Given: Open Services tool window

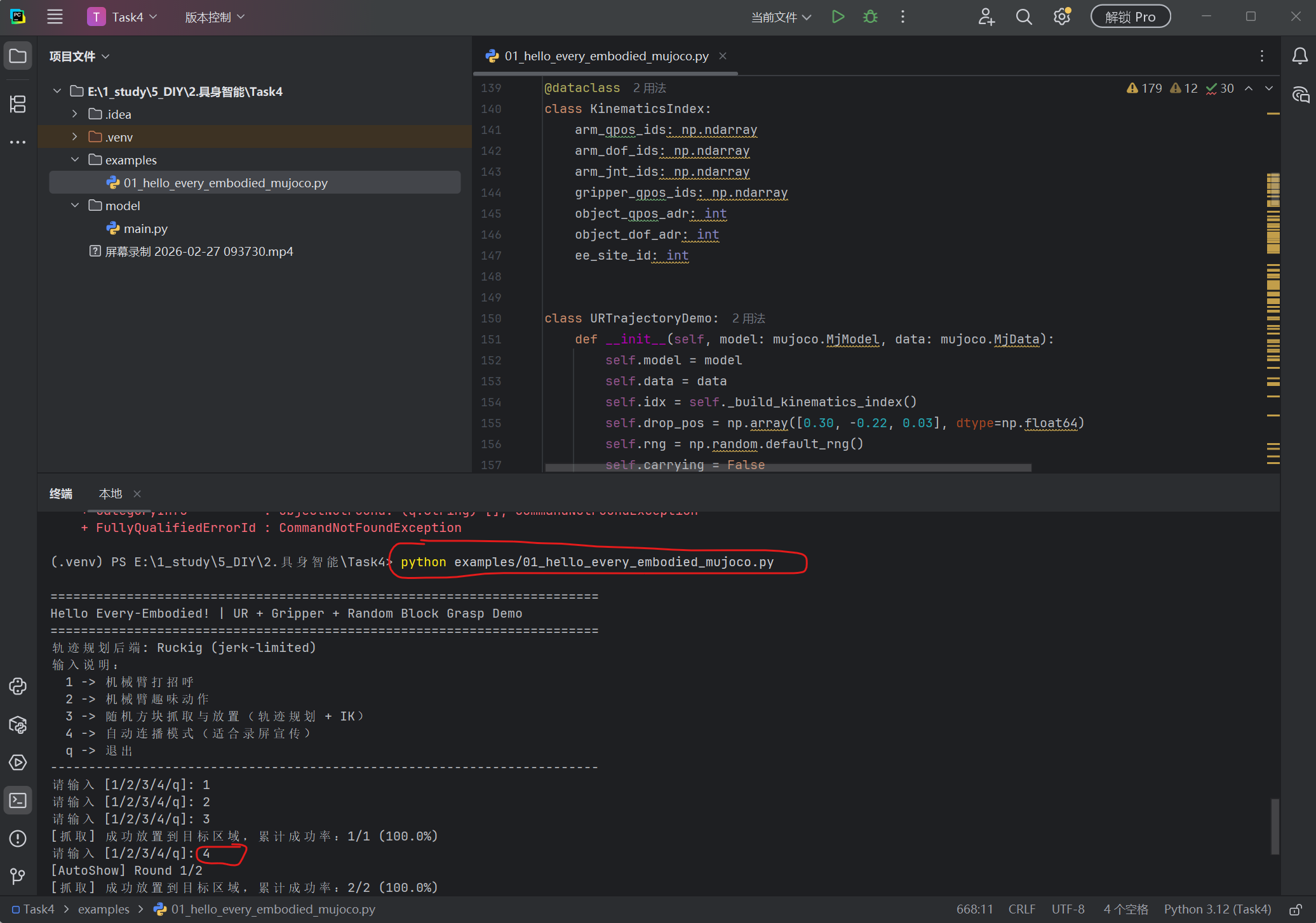Looking at the screenshot, I should coord(18,762).
